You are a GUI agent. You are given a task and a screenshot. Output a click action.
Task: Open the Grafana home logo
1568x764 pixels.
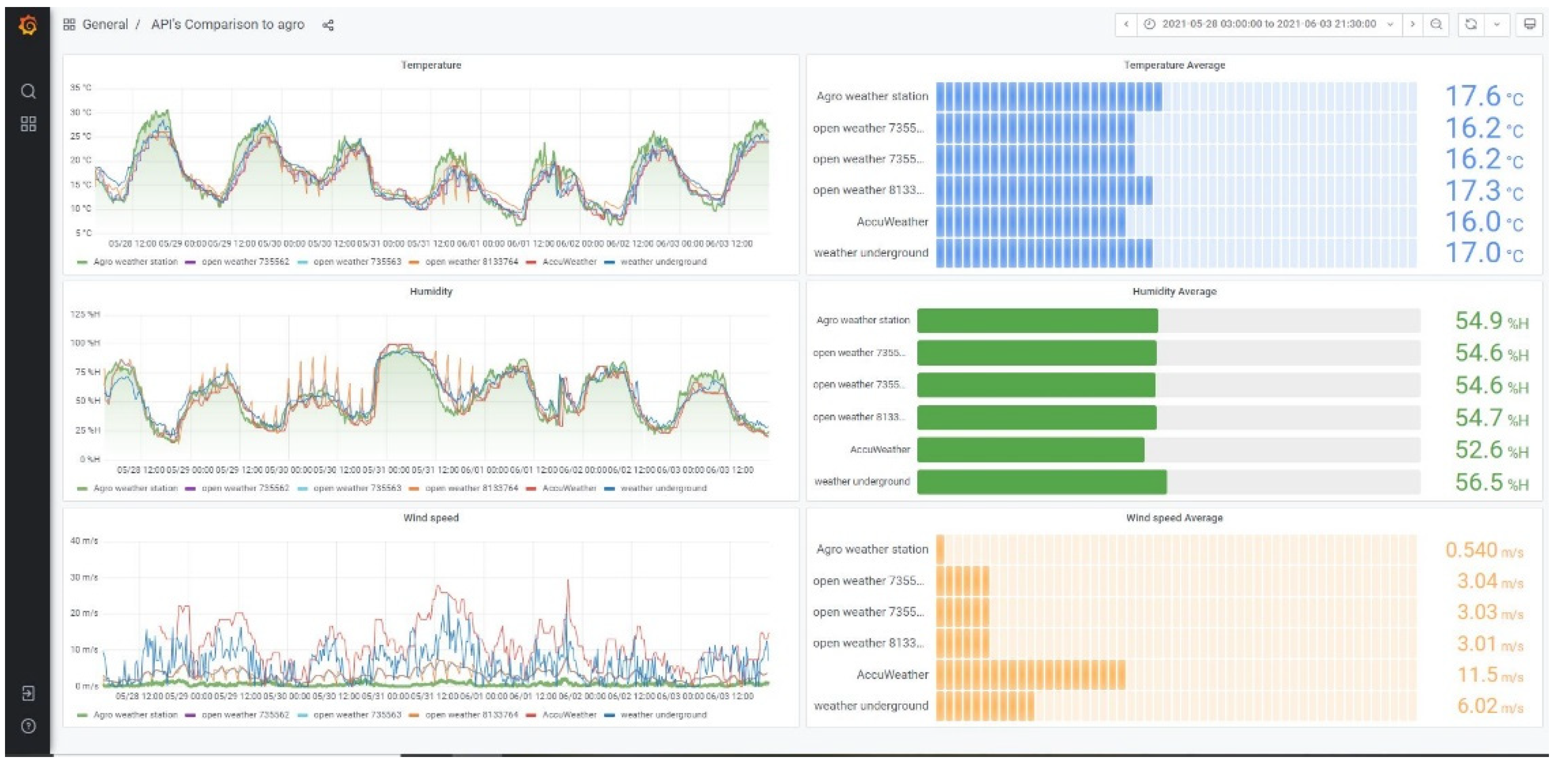[28, 26]
